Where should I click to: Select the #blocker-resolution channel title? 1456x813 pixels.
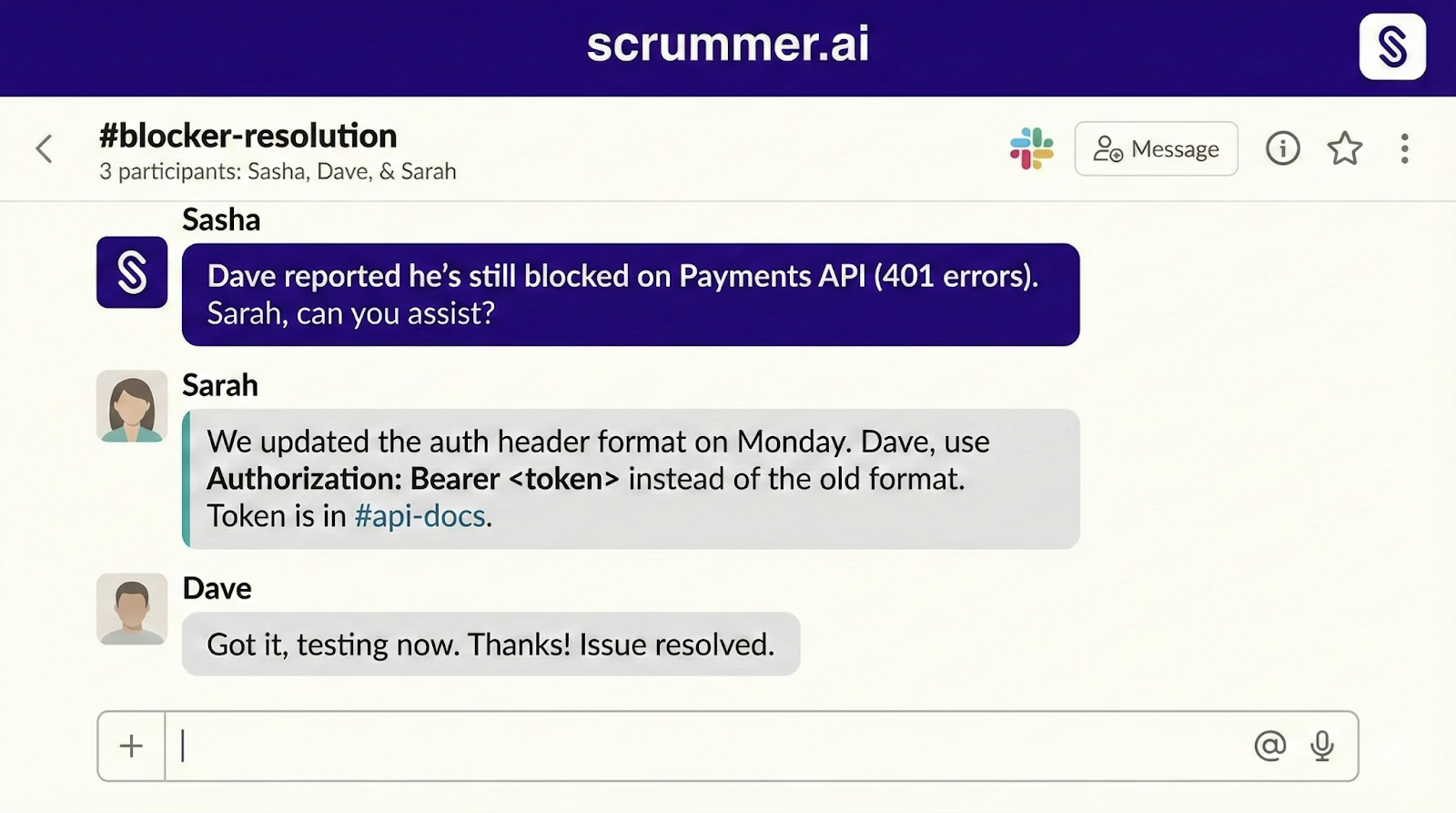pyautogui.click(x=247, y=135)
